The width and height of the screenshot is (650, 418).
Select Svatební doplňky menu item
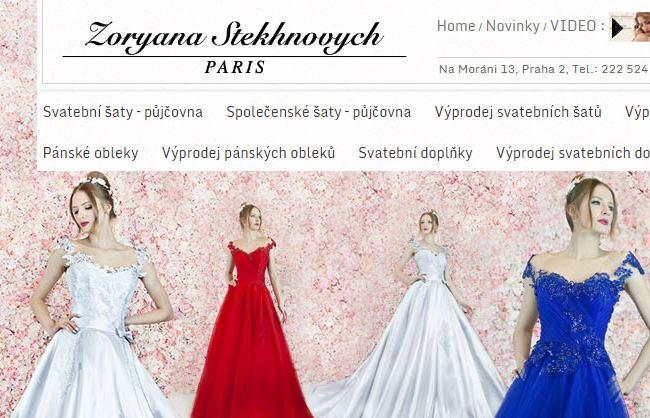click(415, 153)
